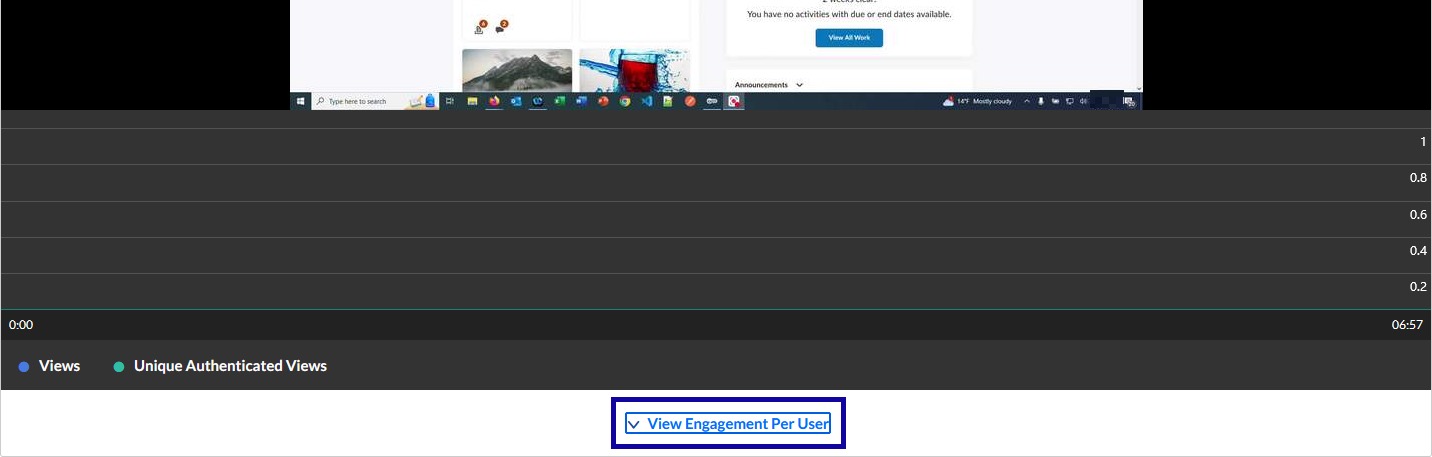Open File Explorer icon in video taskbar

(472, 101)
